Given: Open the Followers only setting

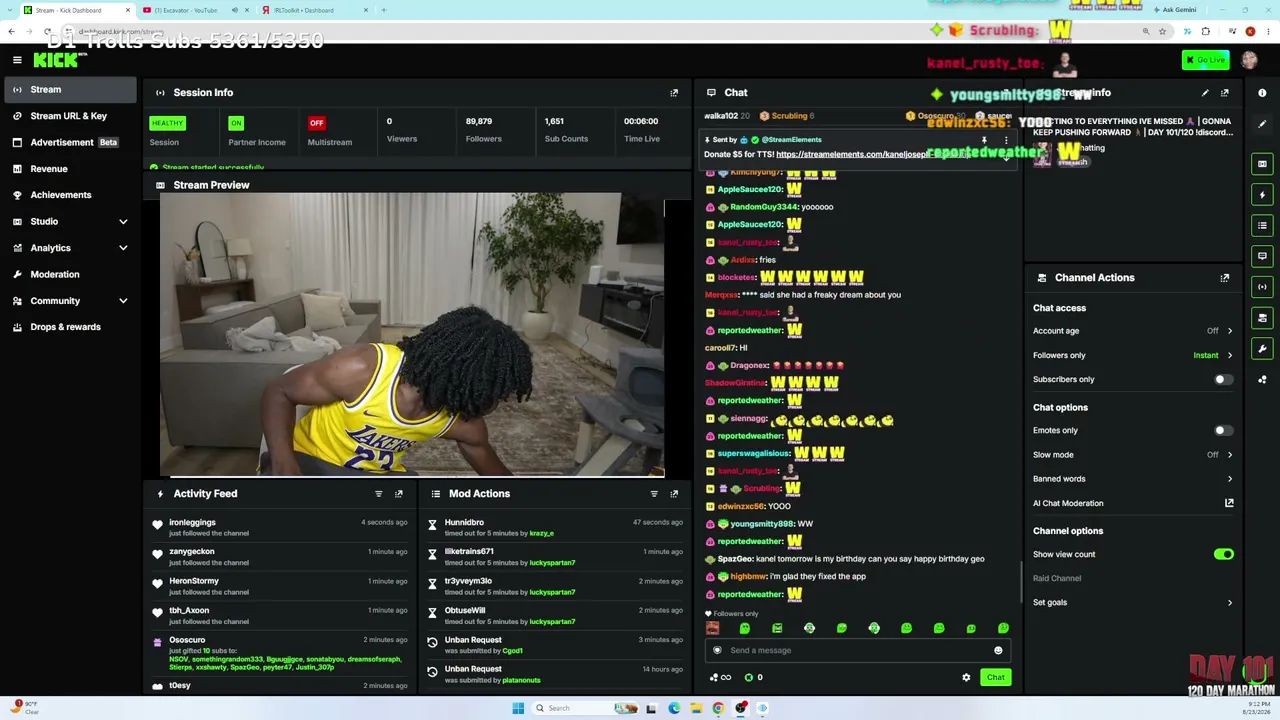Looking at the screenshot, I should [x=1133, y=355].
